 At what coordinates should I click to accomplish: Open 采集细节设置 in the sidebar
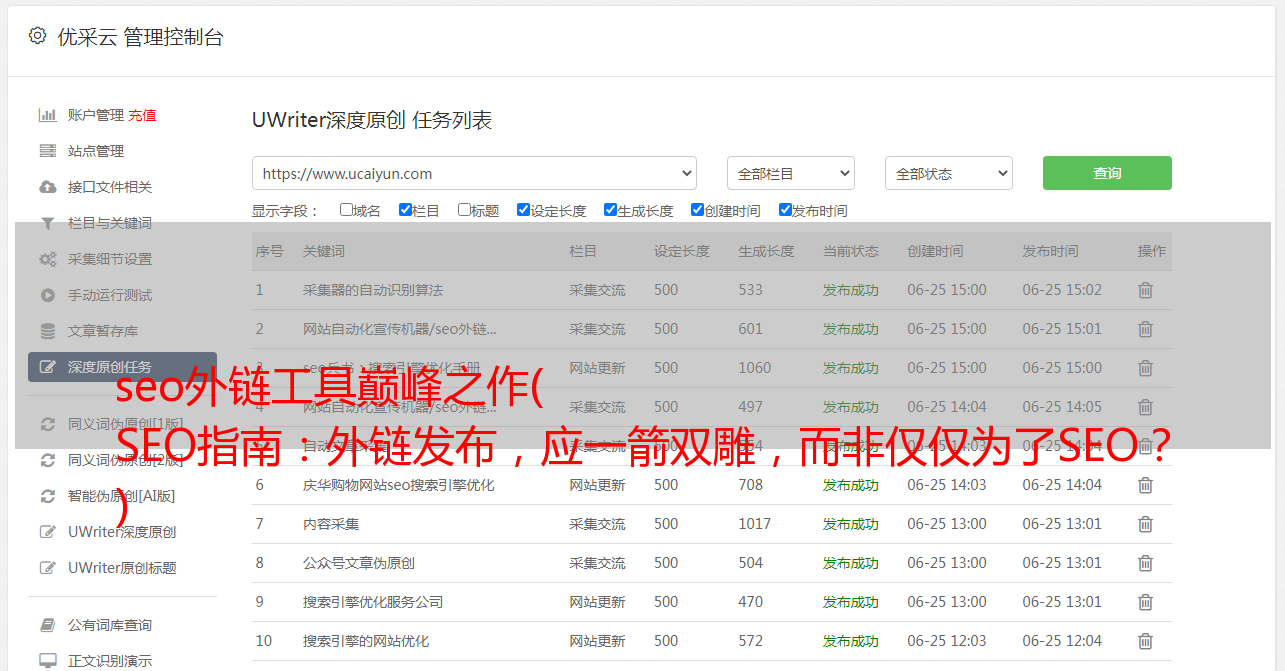pos(110,259)
